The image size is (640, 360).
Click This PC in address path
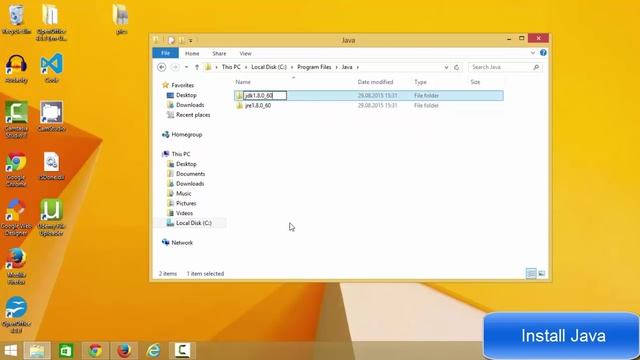[x=231, y=67]
